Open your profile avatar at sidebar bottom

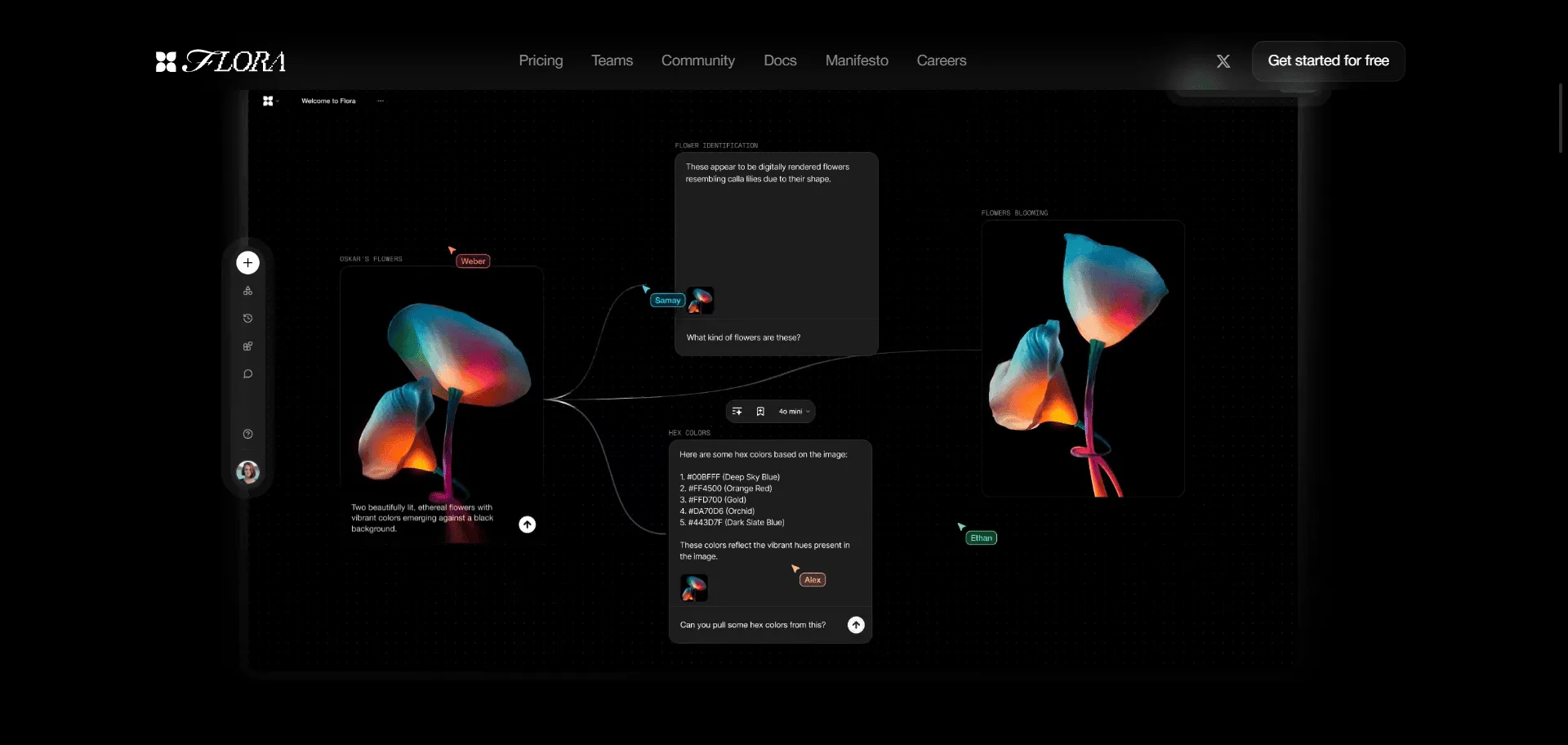[x=247, y=472]
